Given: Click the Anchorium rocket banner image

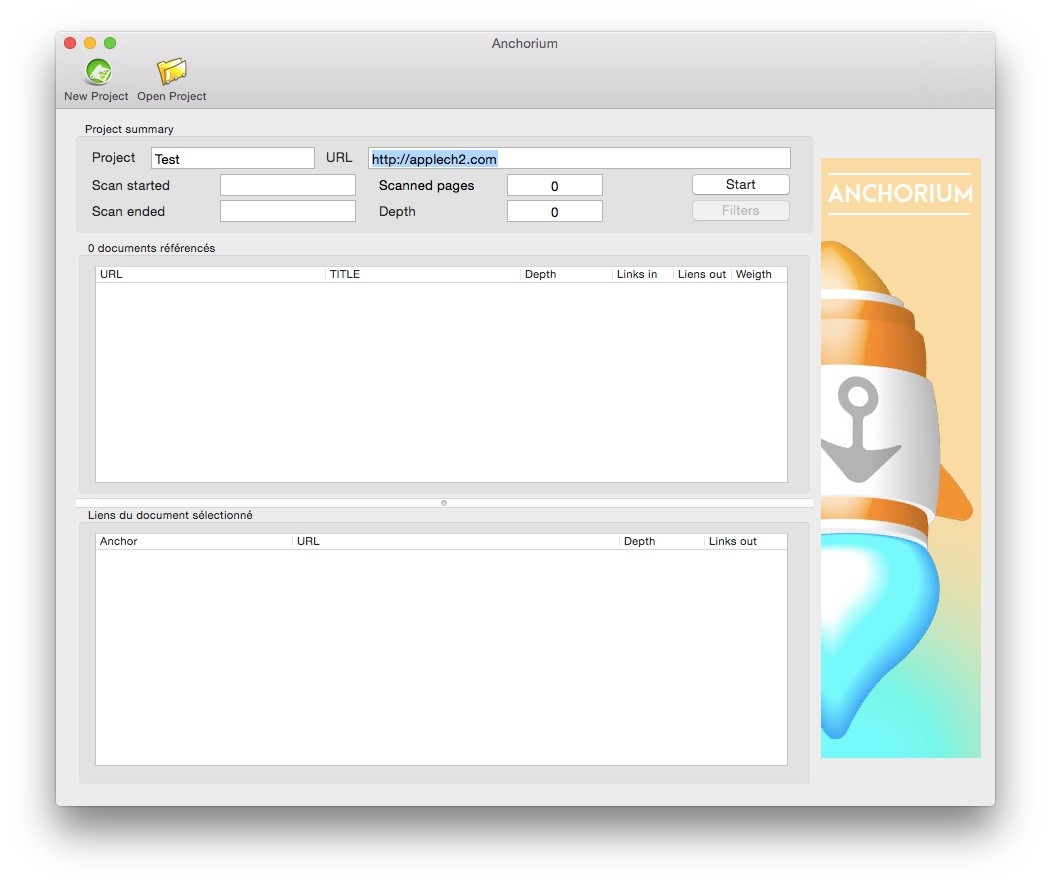Looking at the screenshot, I should (900, 458).
